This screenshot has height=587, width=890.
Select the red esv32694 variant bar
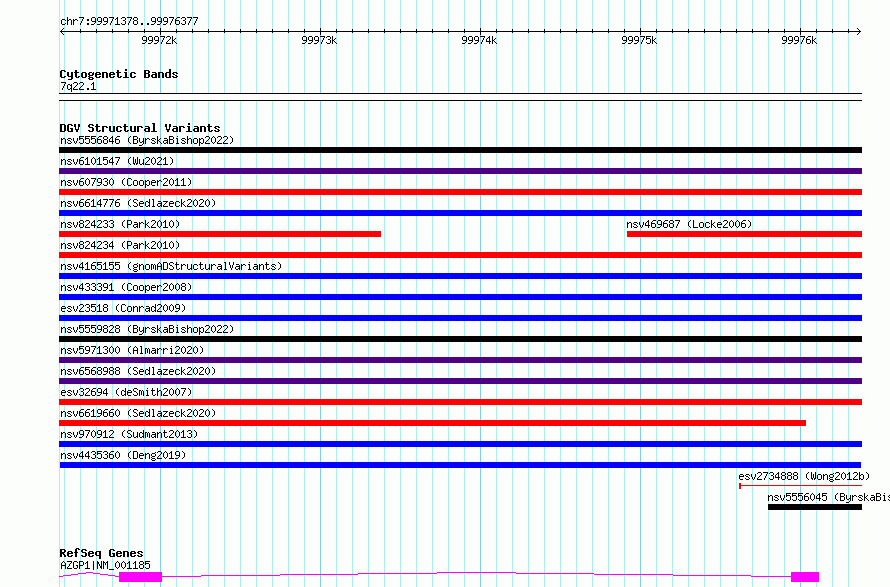tap(460, 402)
